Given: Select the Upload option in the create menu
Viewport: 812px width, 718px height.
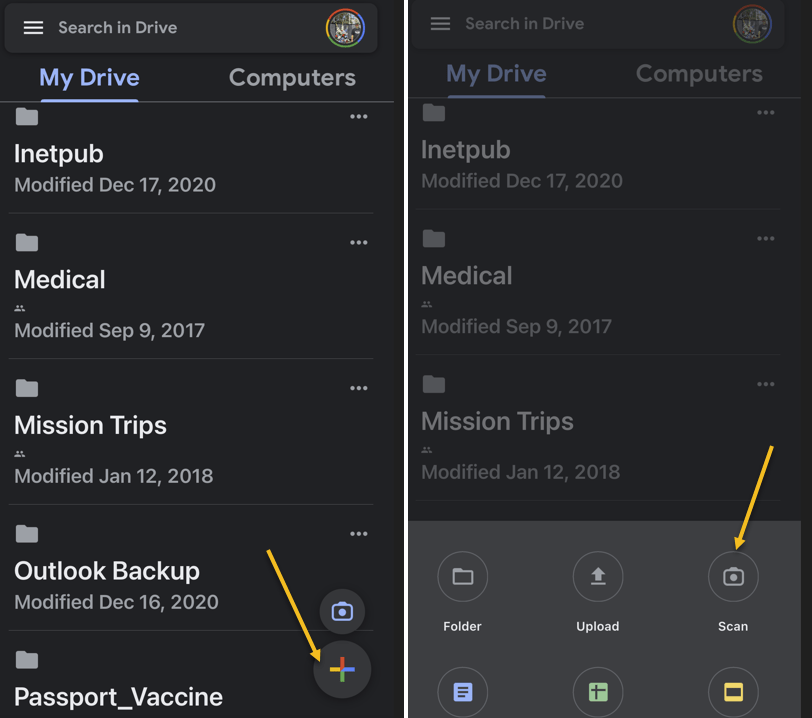Looking at the screenshot, I should 598,577.
